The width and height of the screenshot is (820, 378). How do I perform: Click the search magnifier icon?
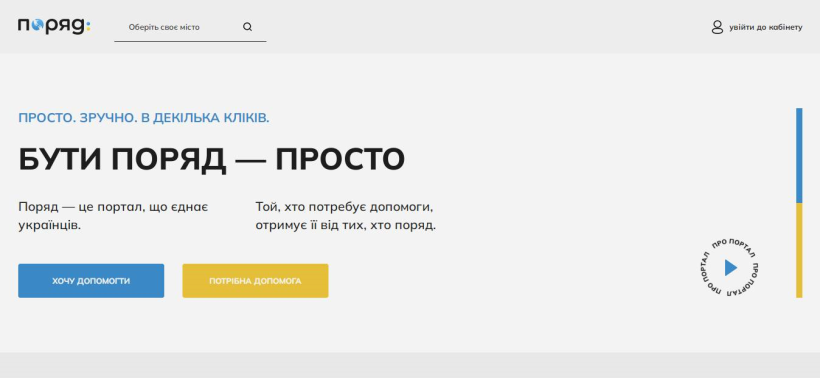click(247, 27)
